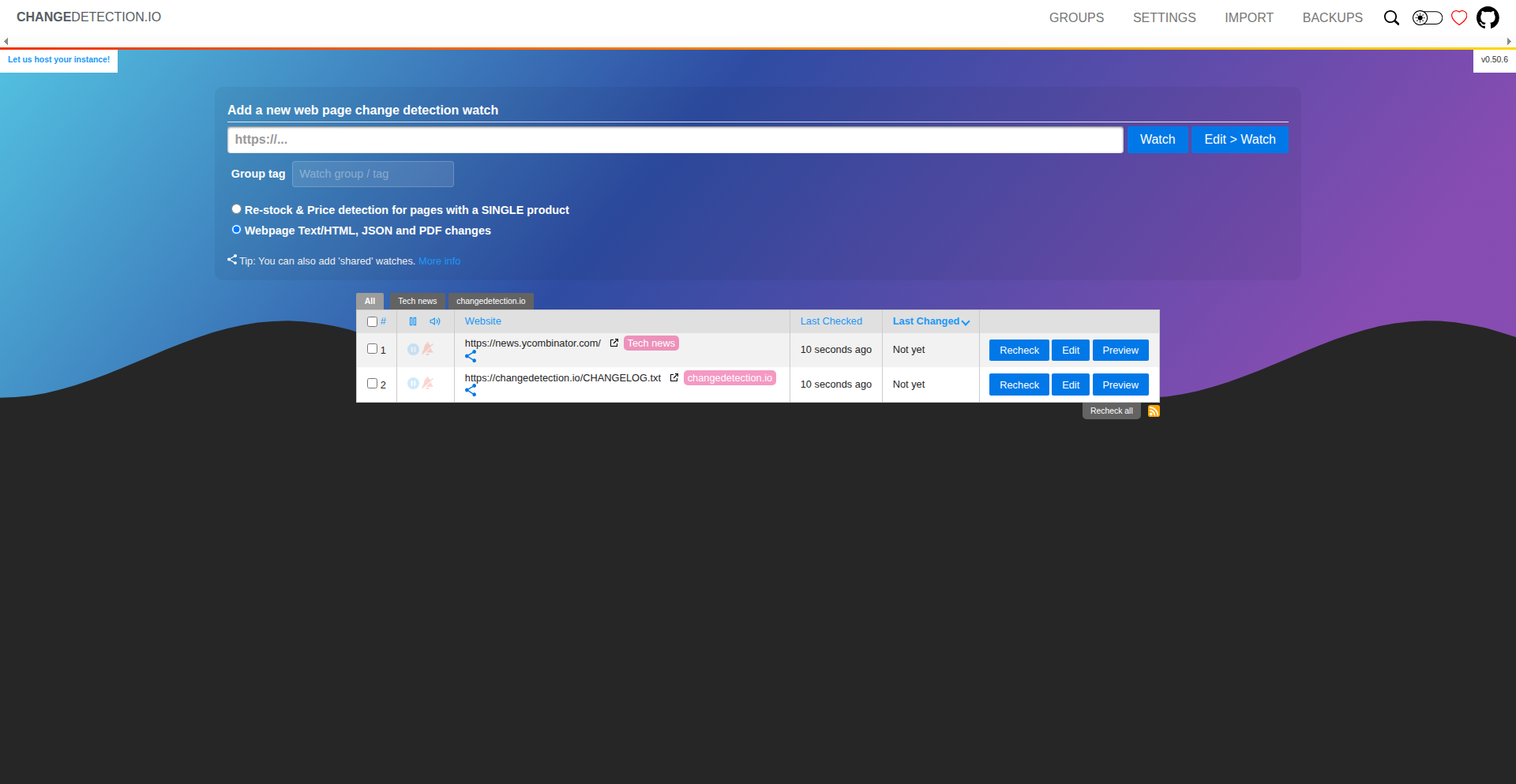Sort by Website column header

[x=483, y=321]
